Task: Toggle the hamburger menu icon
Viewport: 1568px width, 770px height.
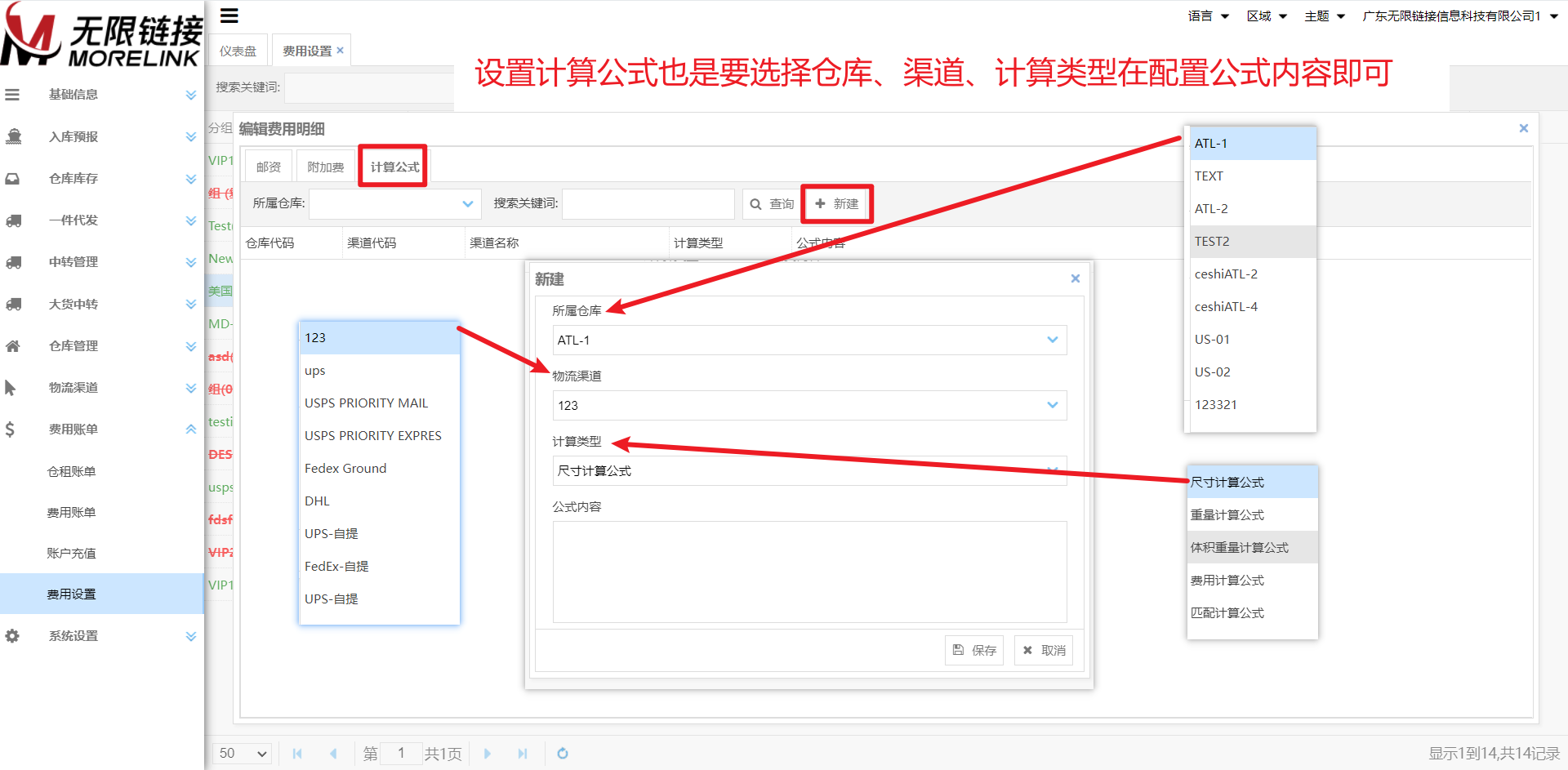Action: point(229,16)
